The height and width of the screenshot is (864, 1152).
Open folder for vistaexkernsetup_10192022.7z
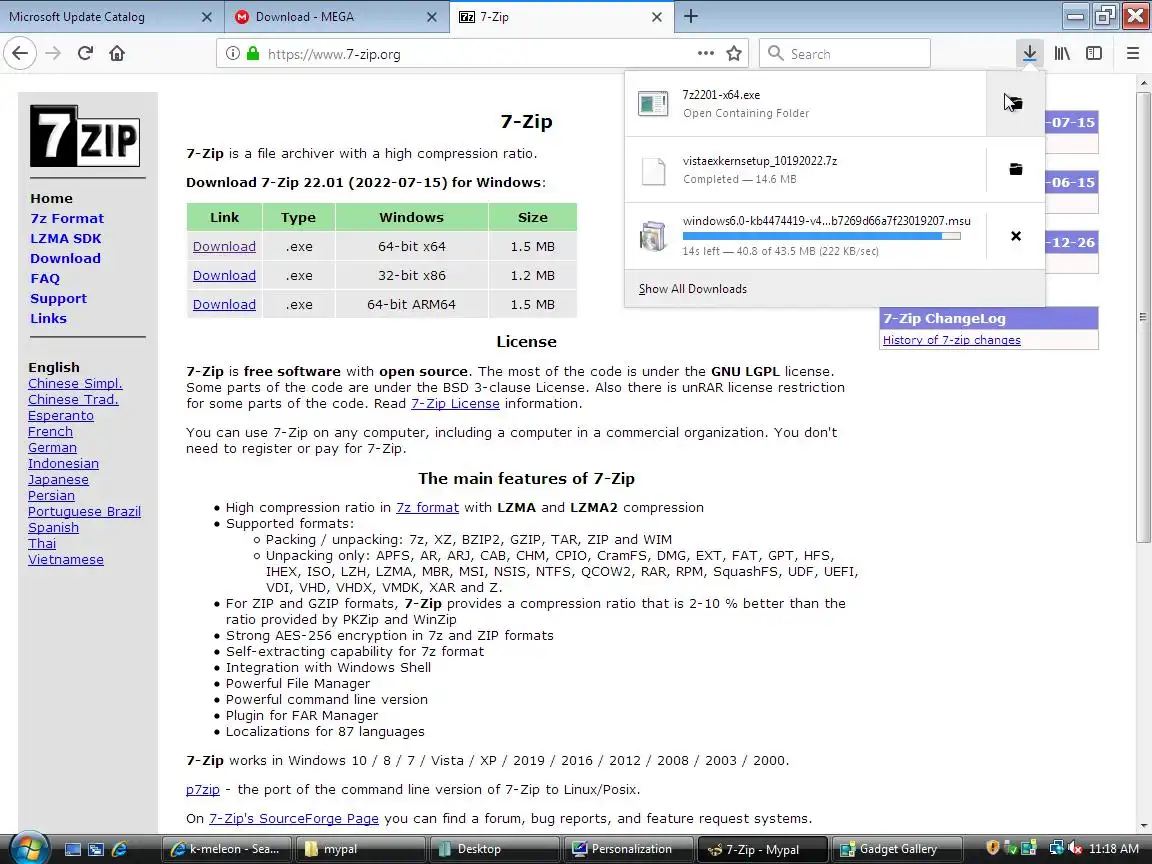click(x=1015, y=170)
